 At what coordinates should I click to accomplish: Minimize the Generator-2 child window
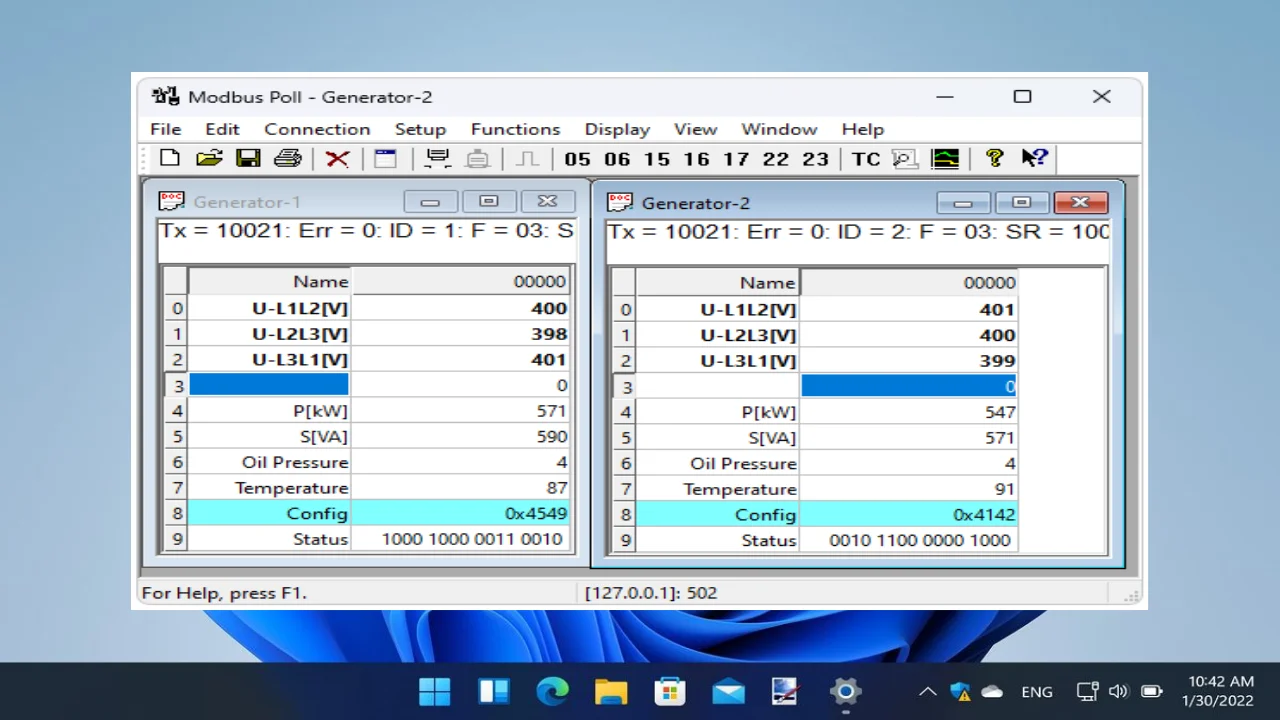click(x=963, y=203)
